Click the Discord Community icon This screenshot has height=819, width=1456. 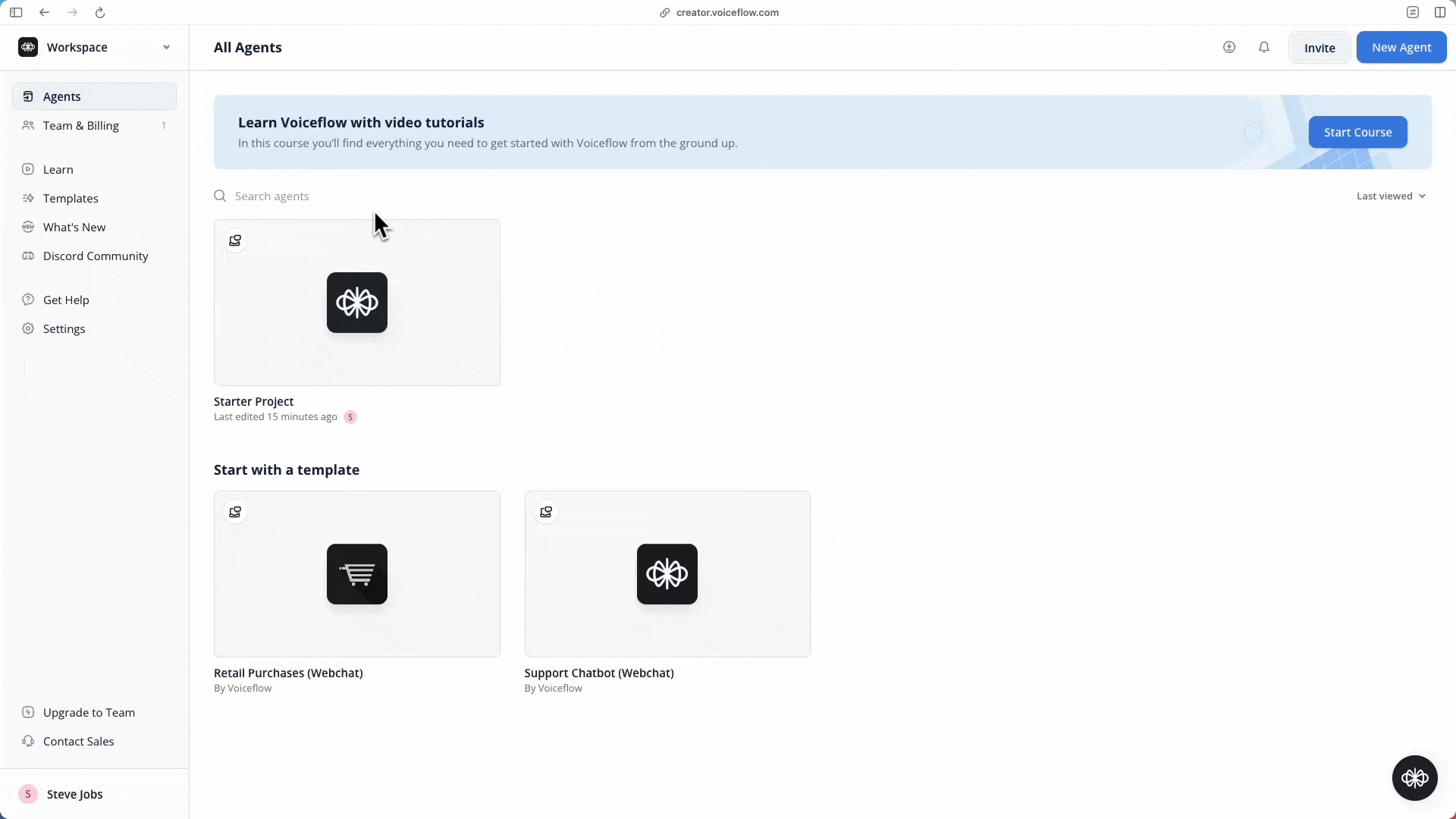point(28,256)
